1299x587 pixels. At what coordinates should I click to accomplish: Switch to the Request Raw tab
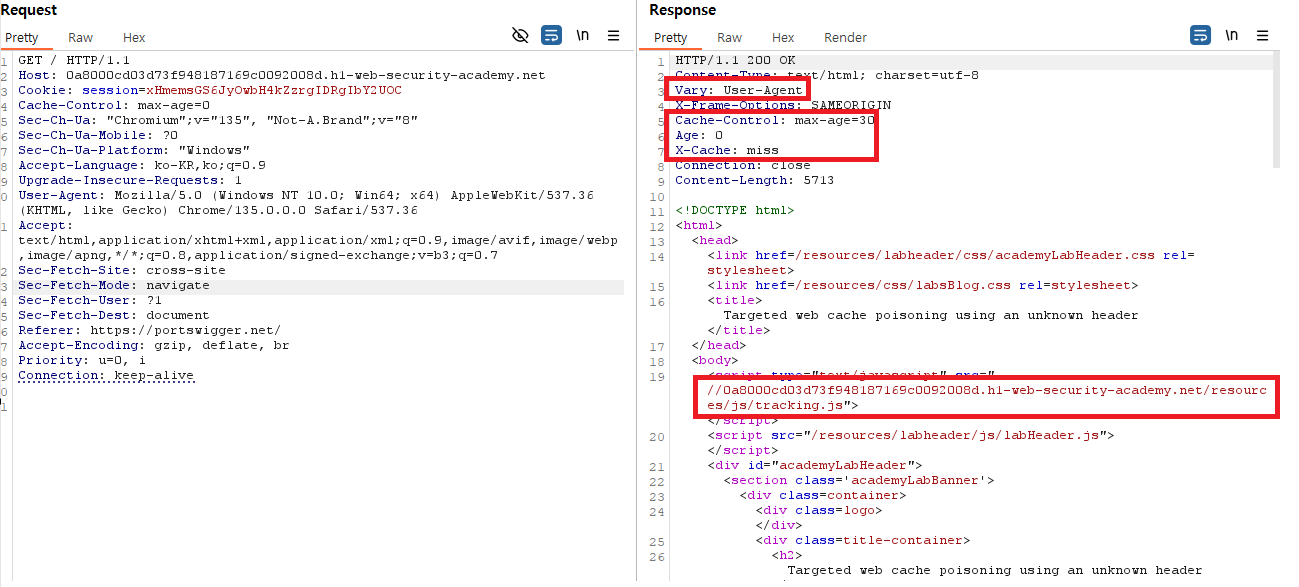81,38
